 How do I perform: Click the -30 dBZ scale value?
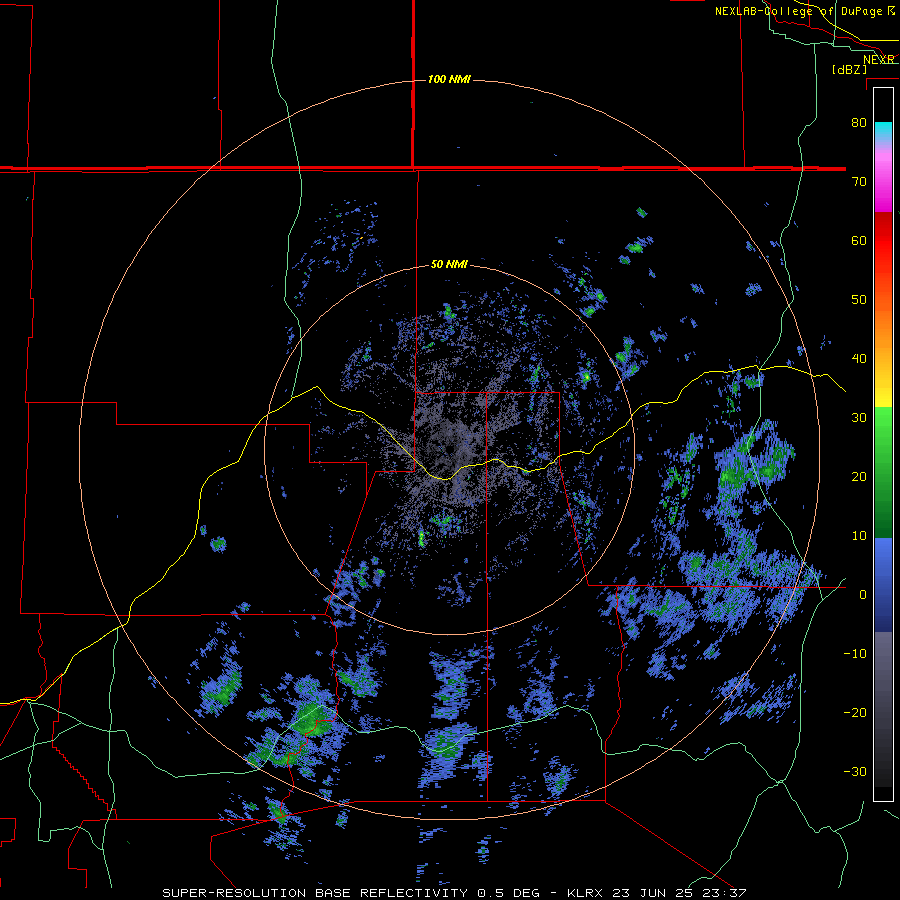855,771
